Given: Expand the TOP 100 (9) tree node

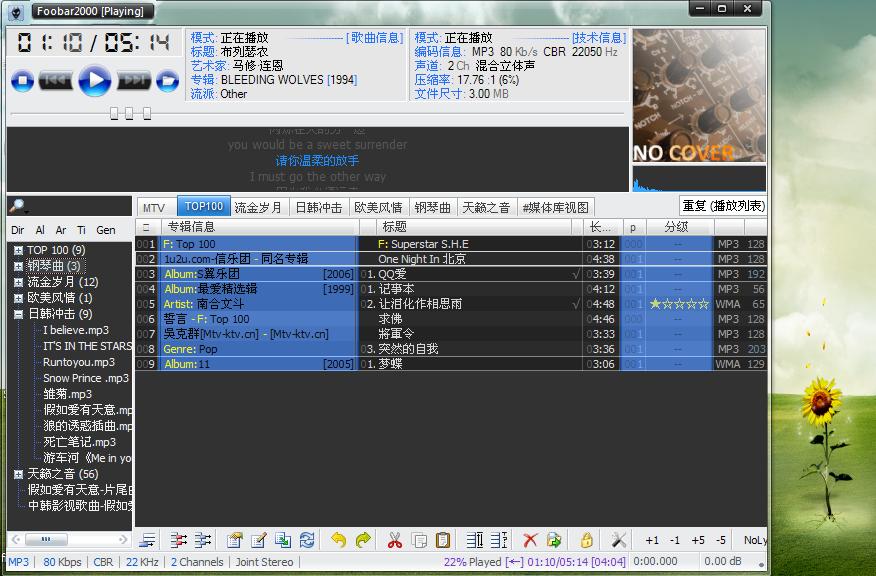Looking at the screenshot, I should tap(18, 250).
